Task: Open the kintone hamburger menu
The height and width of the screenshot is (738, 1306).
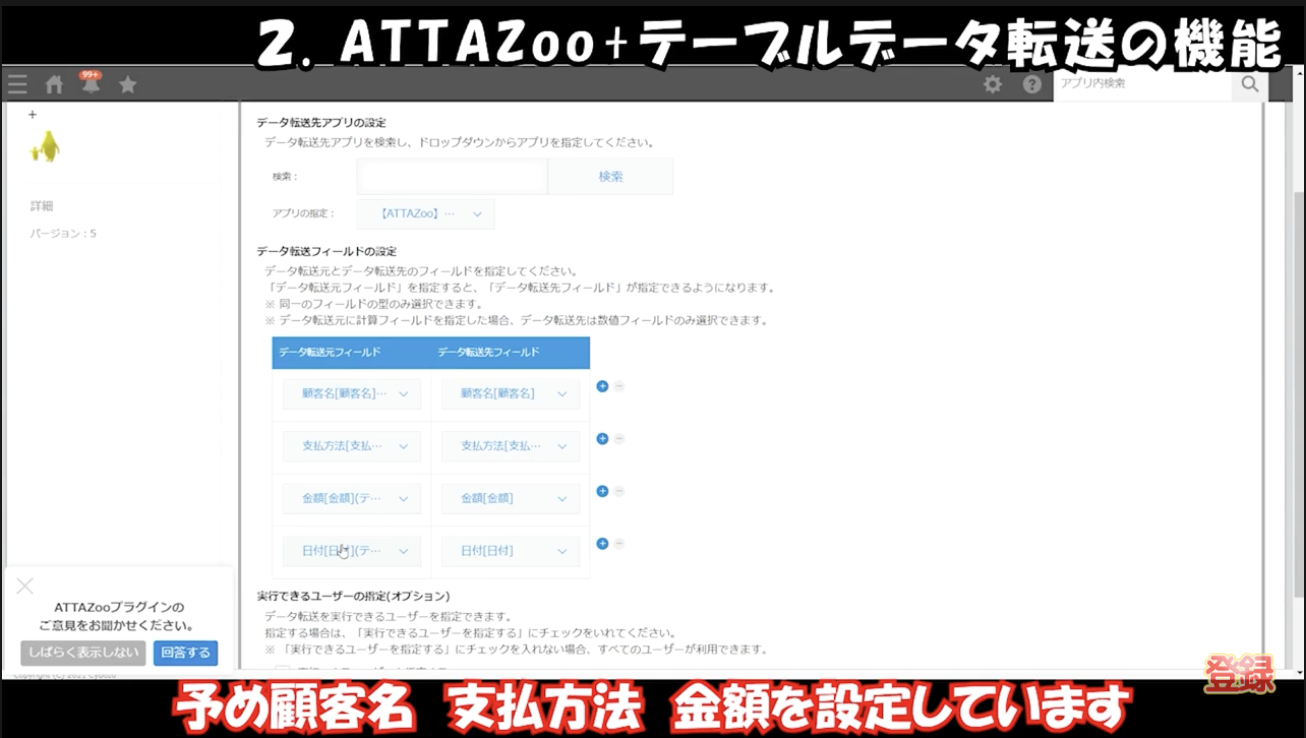Action: [17, 84]
